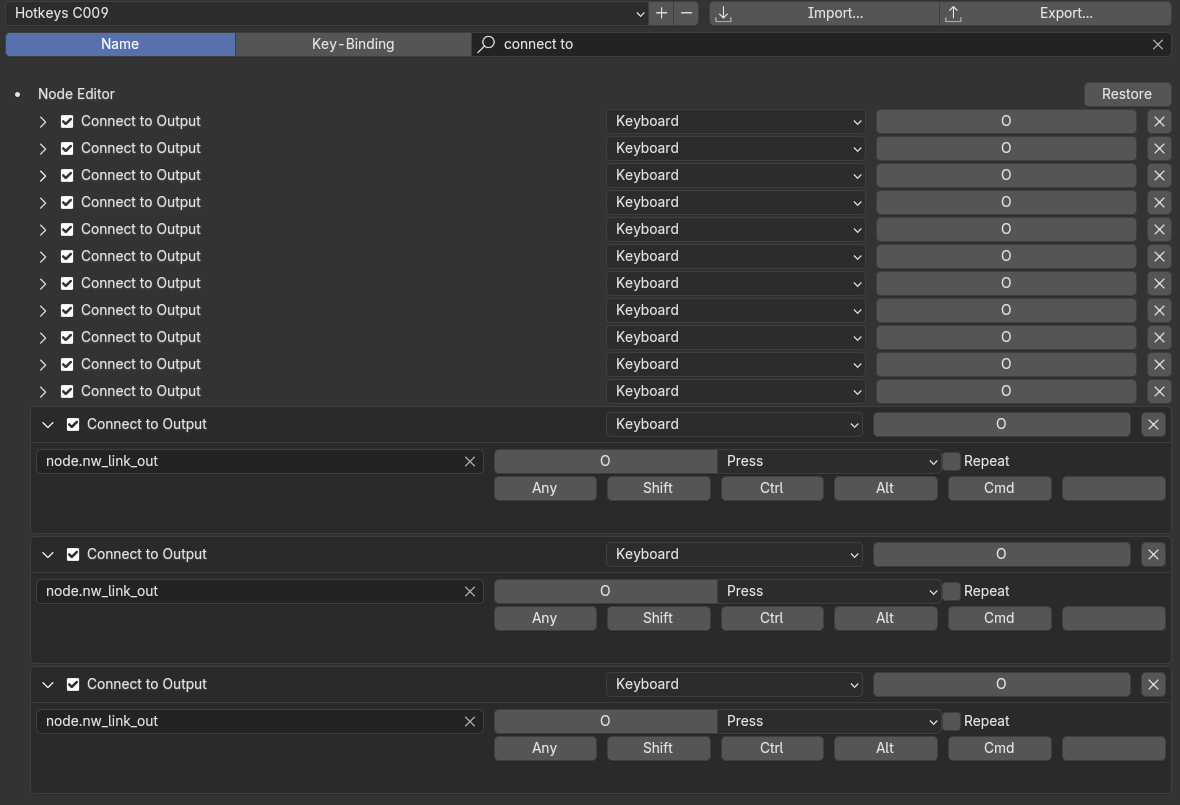The height and width of the screenshot is (805, 1180).
Task: Clear the node.nw_link_out identifier in the bottom entry
Action: pos(470,721)
